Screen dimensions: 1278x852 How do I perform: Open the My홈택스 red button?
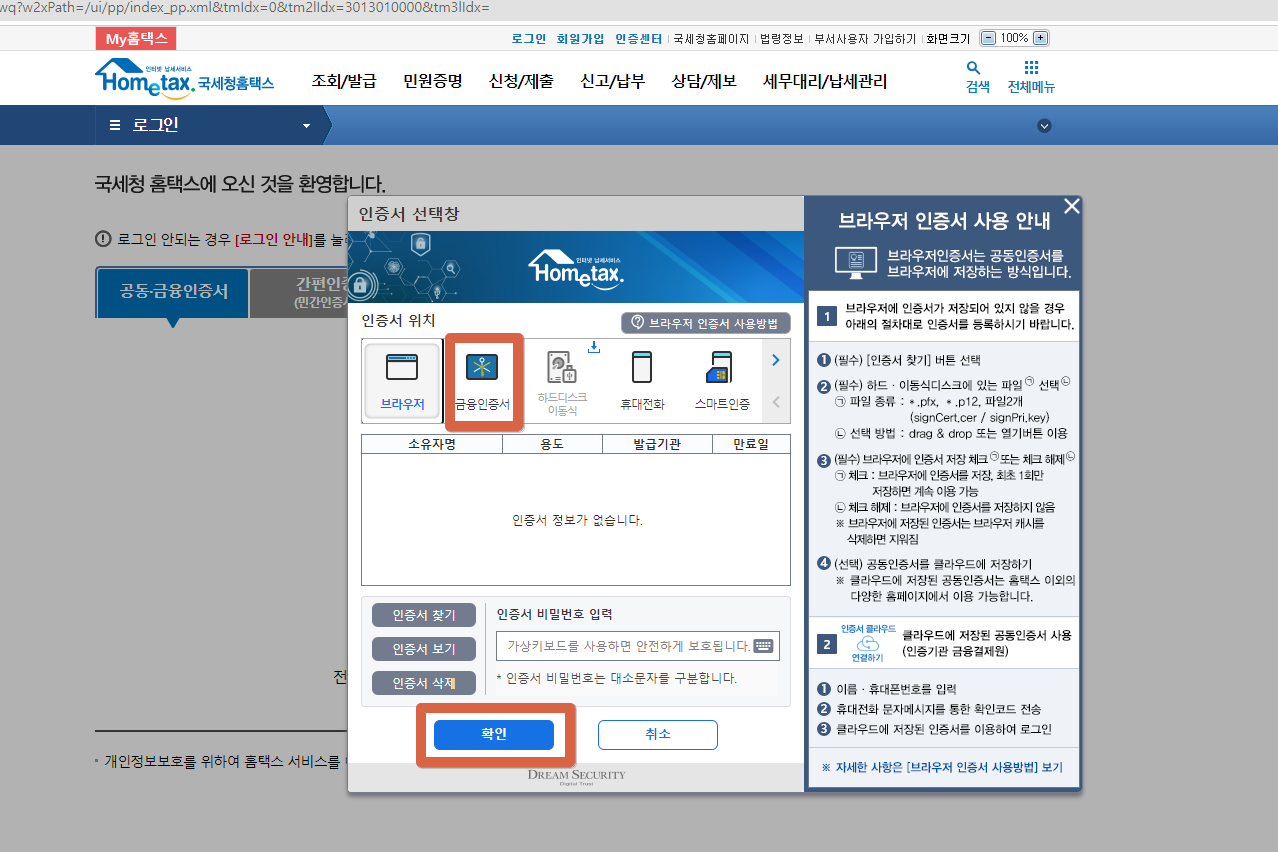(x=136, y=39)
